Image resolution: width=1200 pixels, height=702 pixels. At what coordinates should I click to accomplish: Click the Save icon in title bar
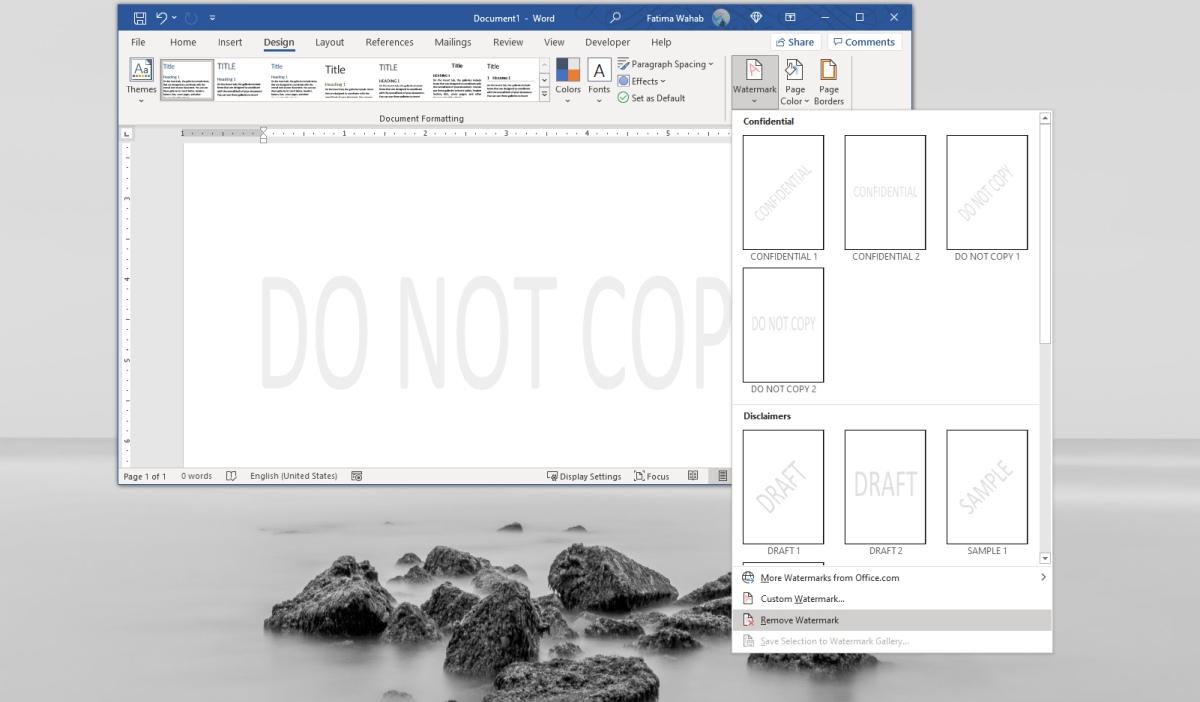point(140,17)
